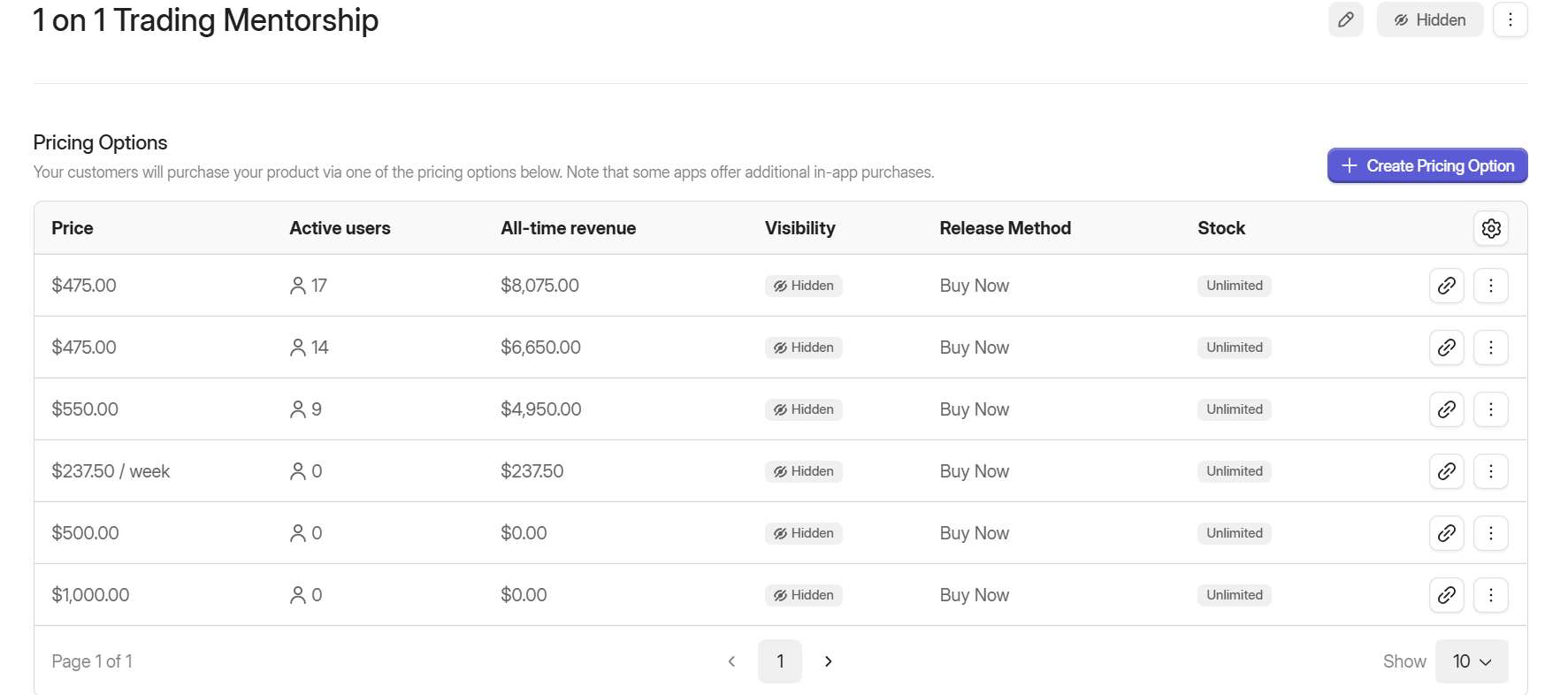This screenshot has width=1568, height=695.
Task: Click the Active users column header
Action: click(x=340, y=228)
